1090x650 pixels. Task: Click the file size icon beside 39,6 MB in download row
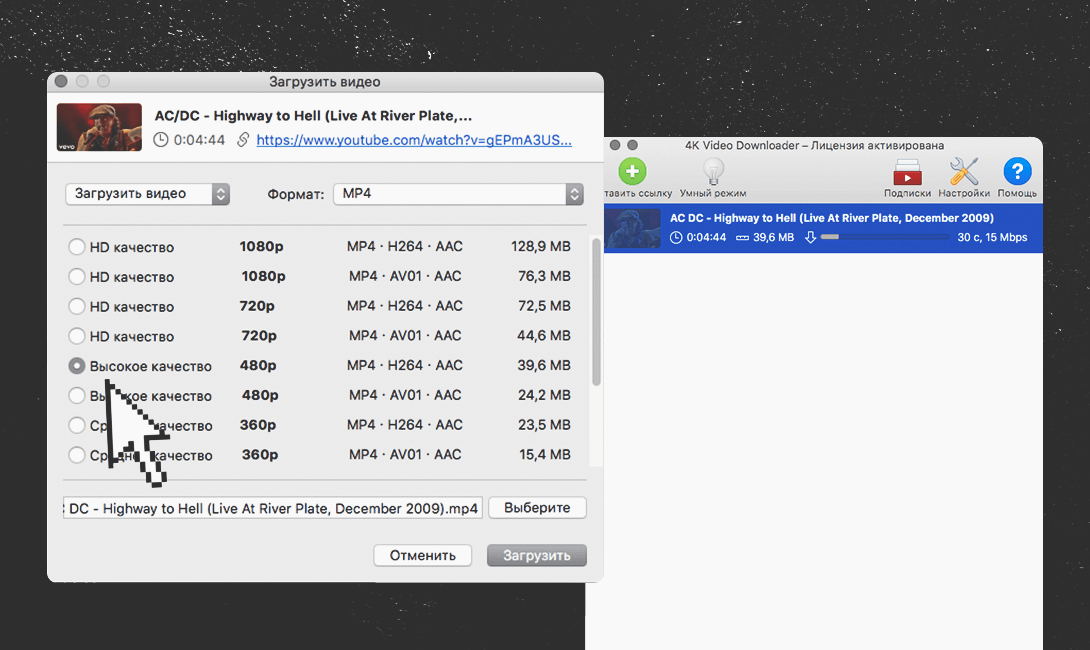click(742, 237)
